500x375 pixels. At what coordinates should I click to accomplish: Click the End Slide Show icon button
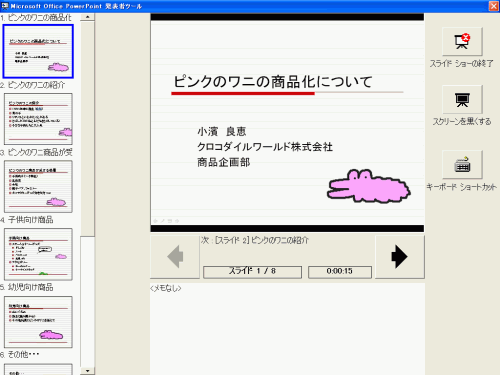[462, 41]
